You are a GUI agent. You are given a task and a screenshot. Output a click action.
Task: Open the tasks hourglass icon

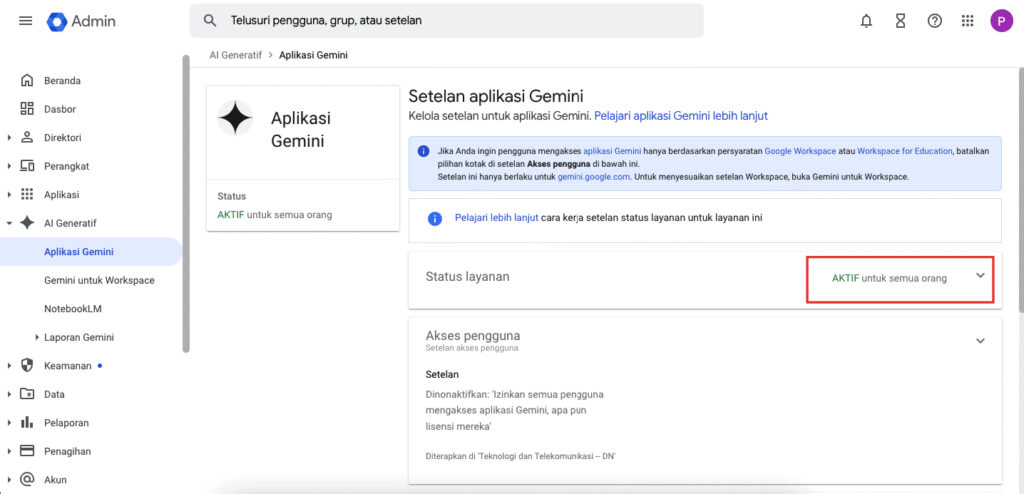901,21
